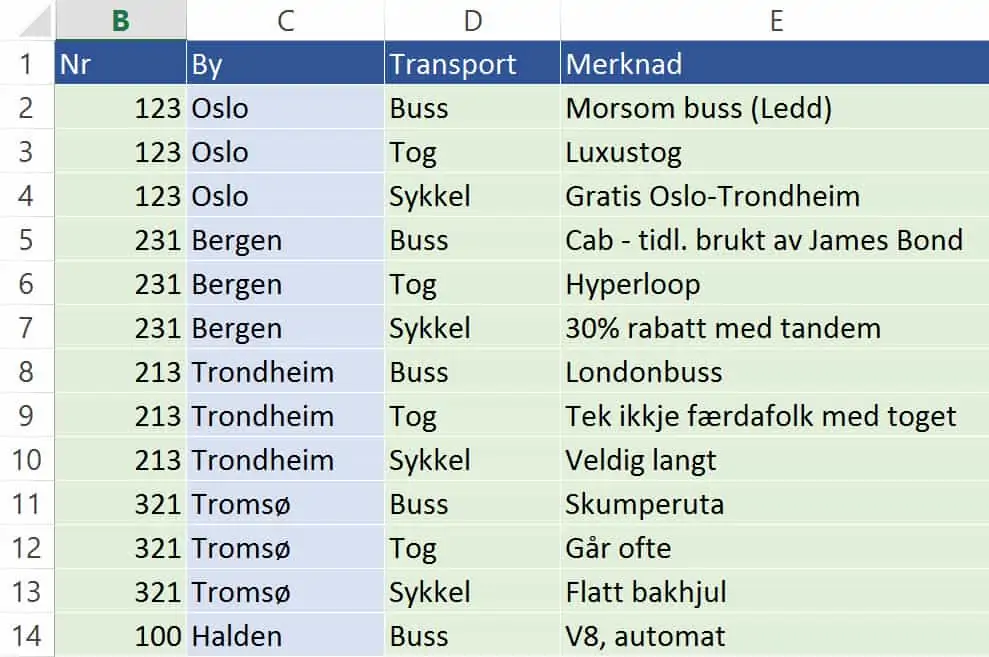Select cell with Morsom buss (Ledd)

click(775, 107)
